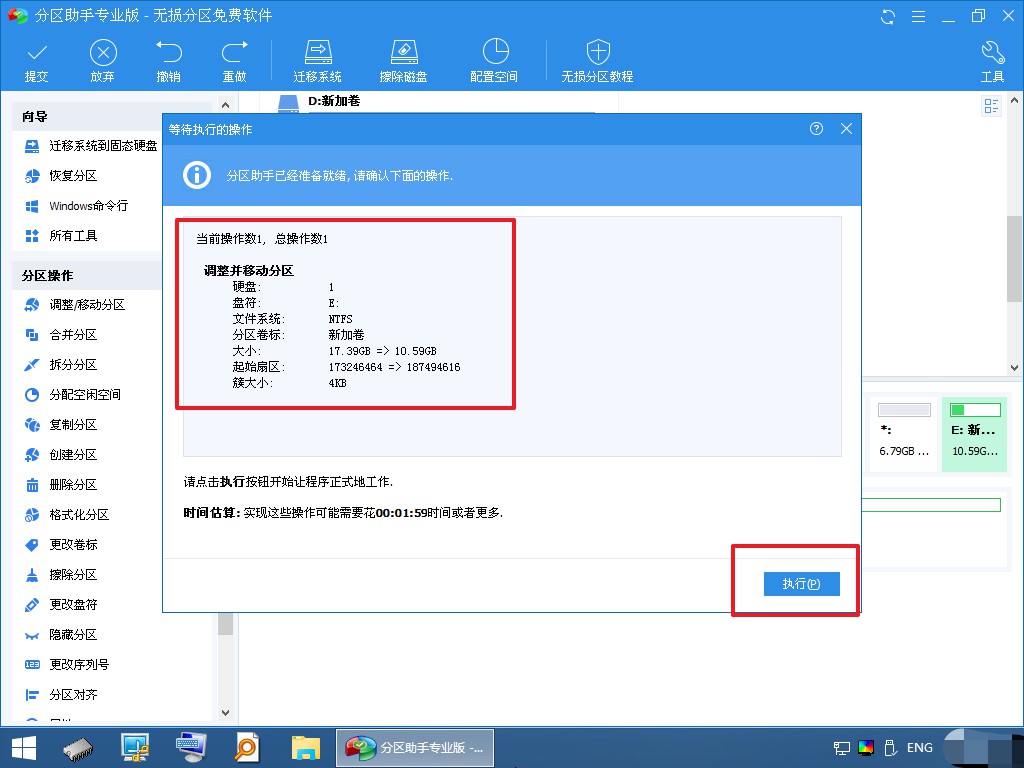Viewport: 1024px width, 768px height.
Task: Choose 合并分区 operation
Action: pos(61,335)
